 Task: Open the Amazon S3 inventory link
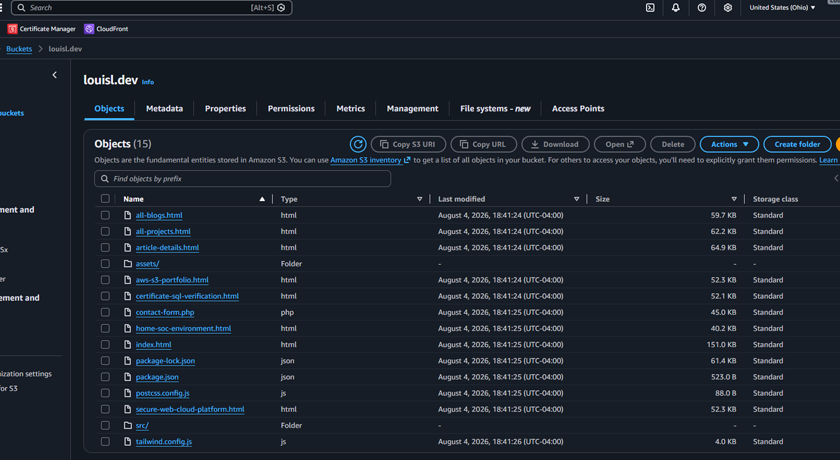370,160
